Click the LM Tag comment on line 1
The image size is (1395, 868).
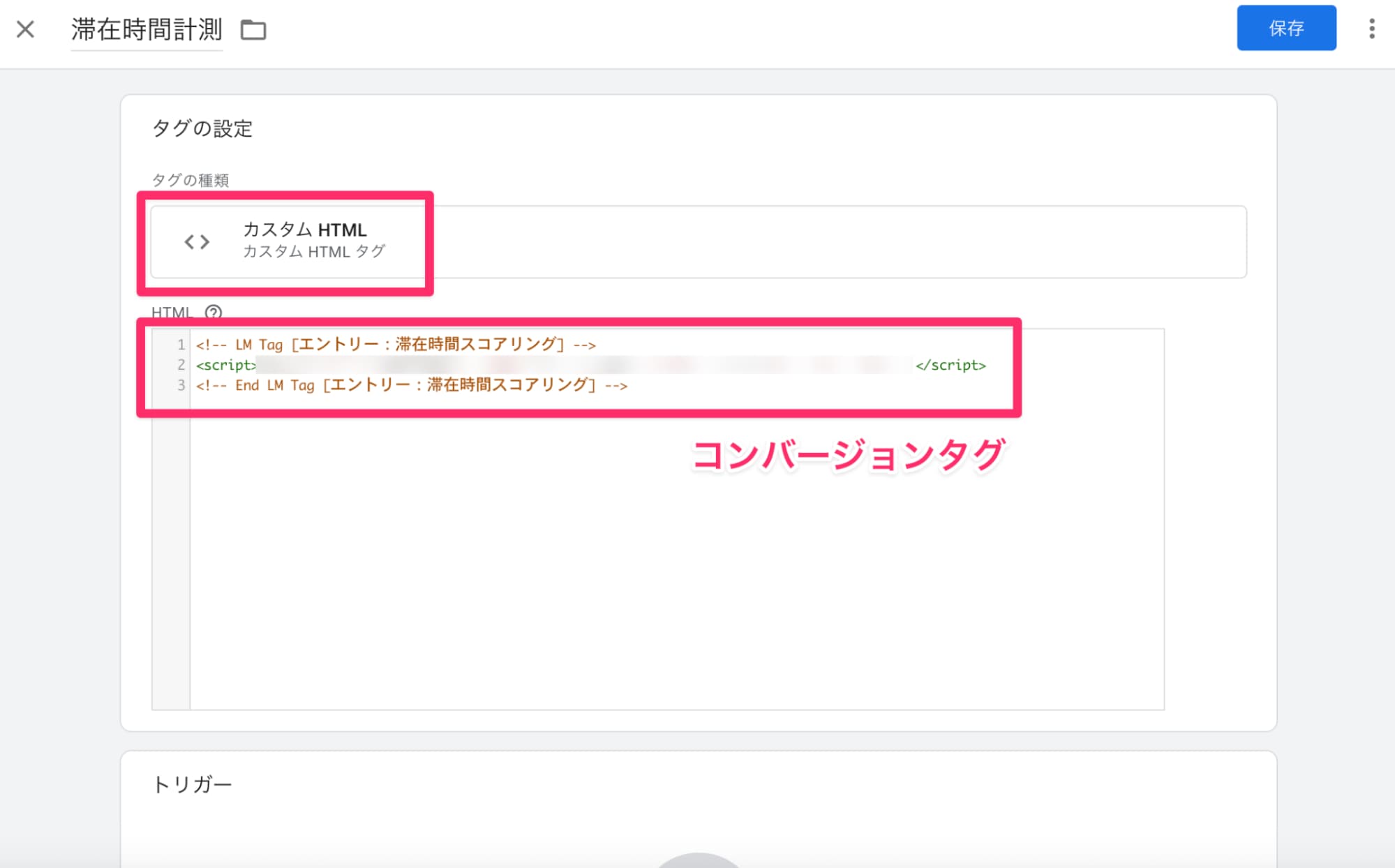(396, 344)
